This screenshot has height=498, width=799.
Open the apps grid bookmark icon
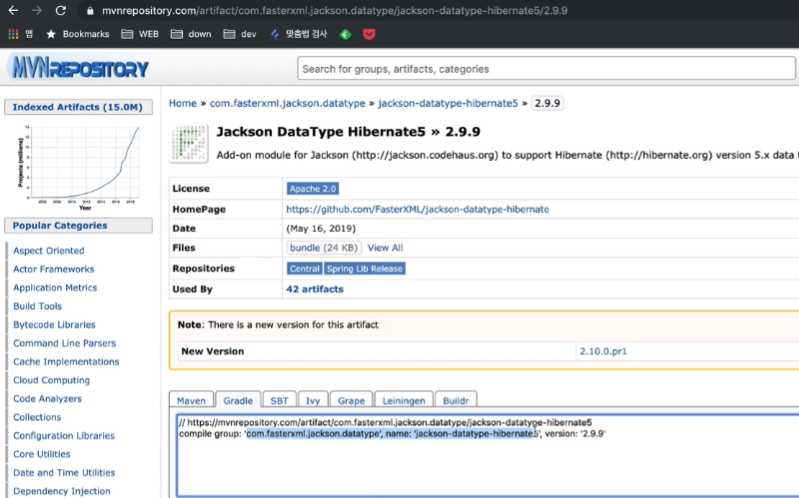pos(13,34)
